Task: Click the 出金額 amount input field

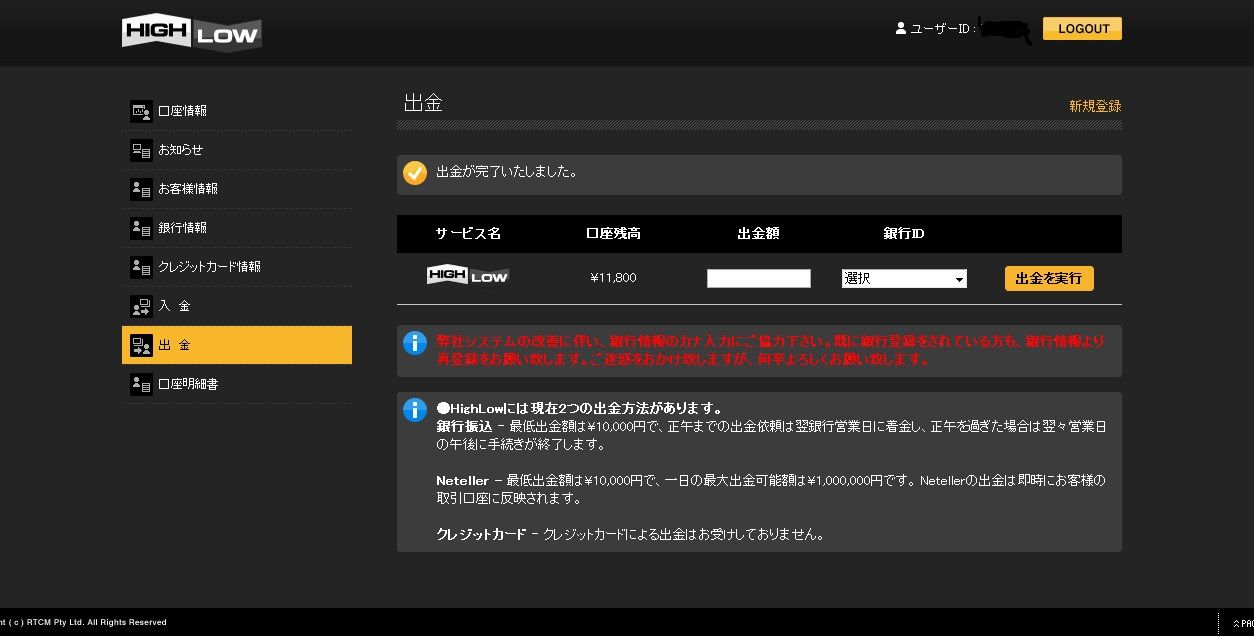Action: click(759, 278)
